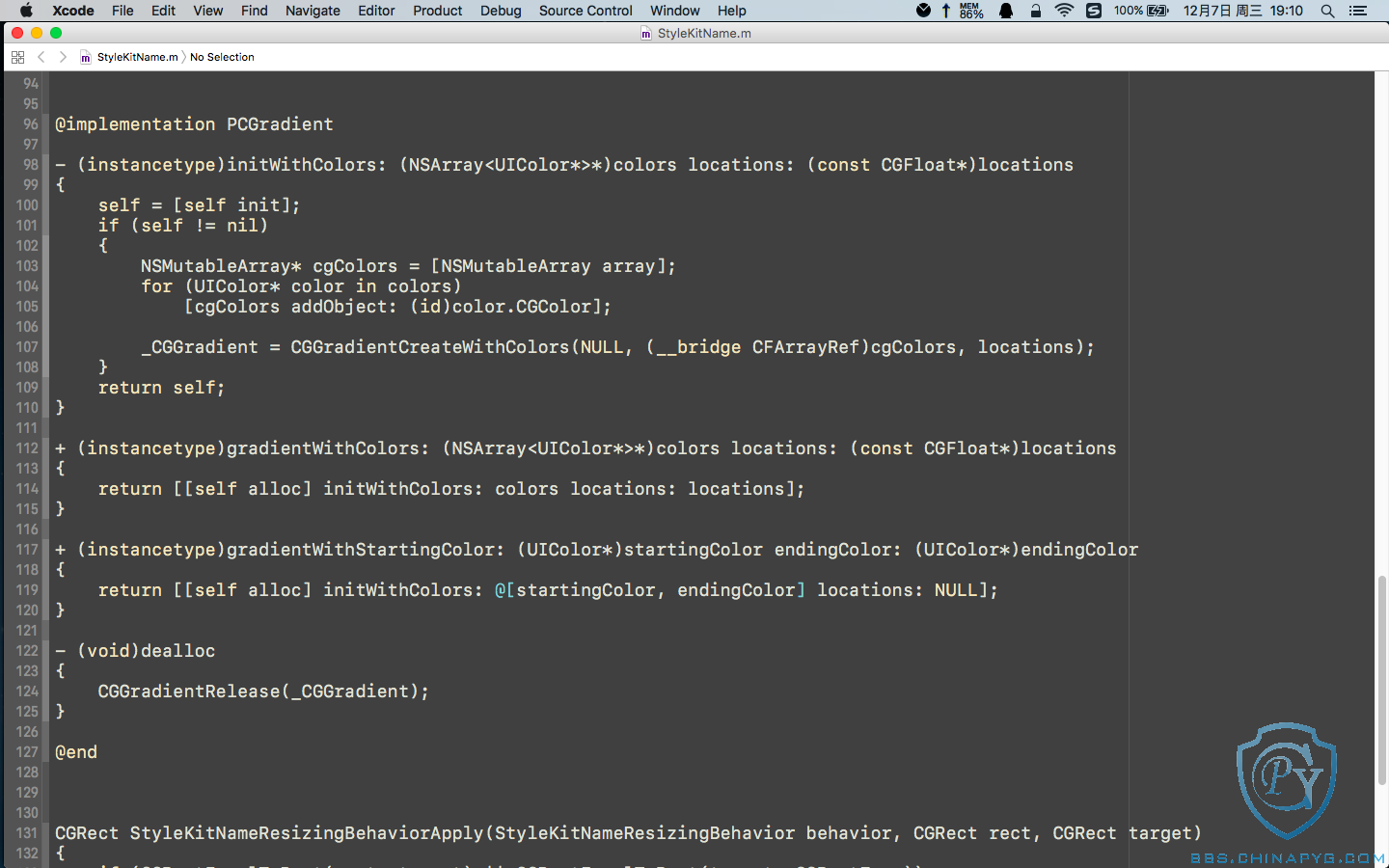Image resolution: width=1389 pixels, height=868 pixels.
Task: Click 'CGGradientRelease(_CGGradient);' line
Action: (263, 692)
